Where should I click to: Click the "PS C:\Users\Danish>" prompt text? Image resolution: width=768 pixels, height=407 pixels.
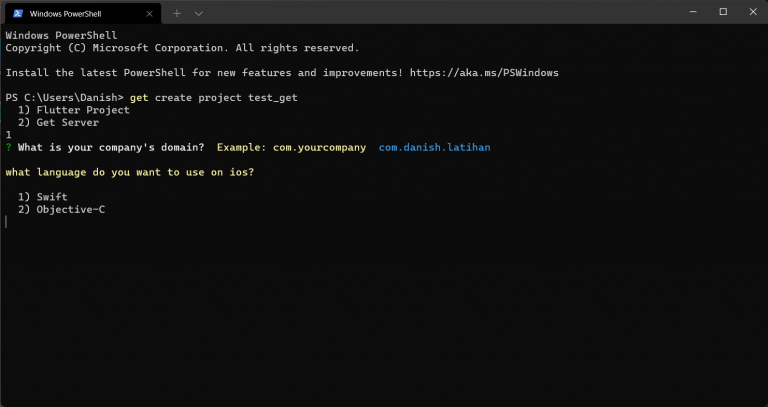click(x=64, y=98)
